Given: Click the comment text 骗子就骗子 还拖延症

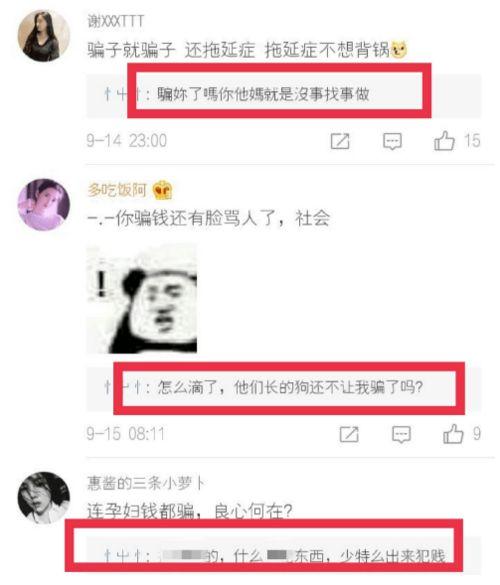Looking at the screenshot, I should (171, 50).
